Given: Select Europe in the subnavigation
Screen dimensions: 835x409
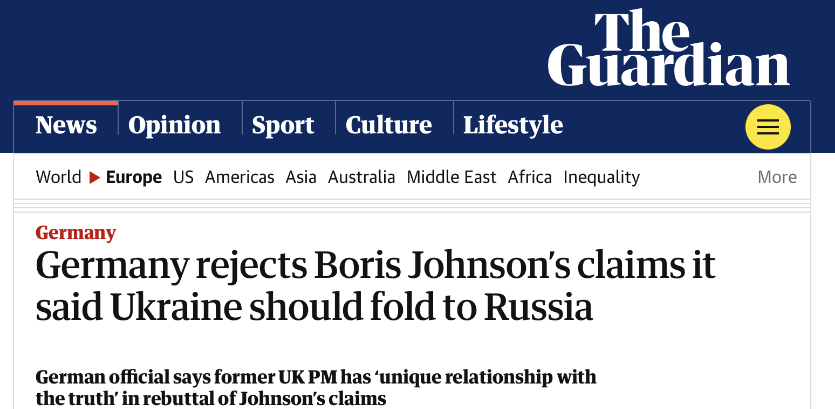Looking at the screenshot, I should point(134,177).
